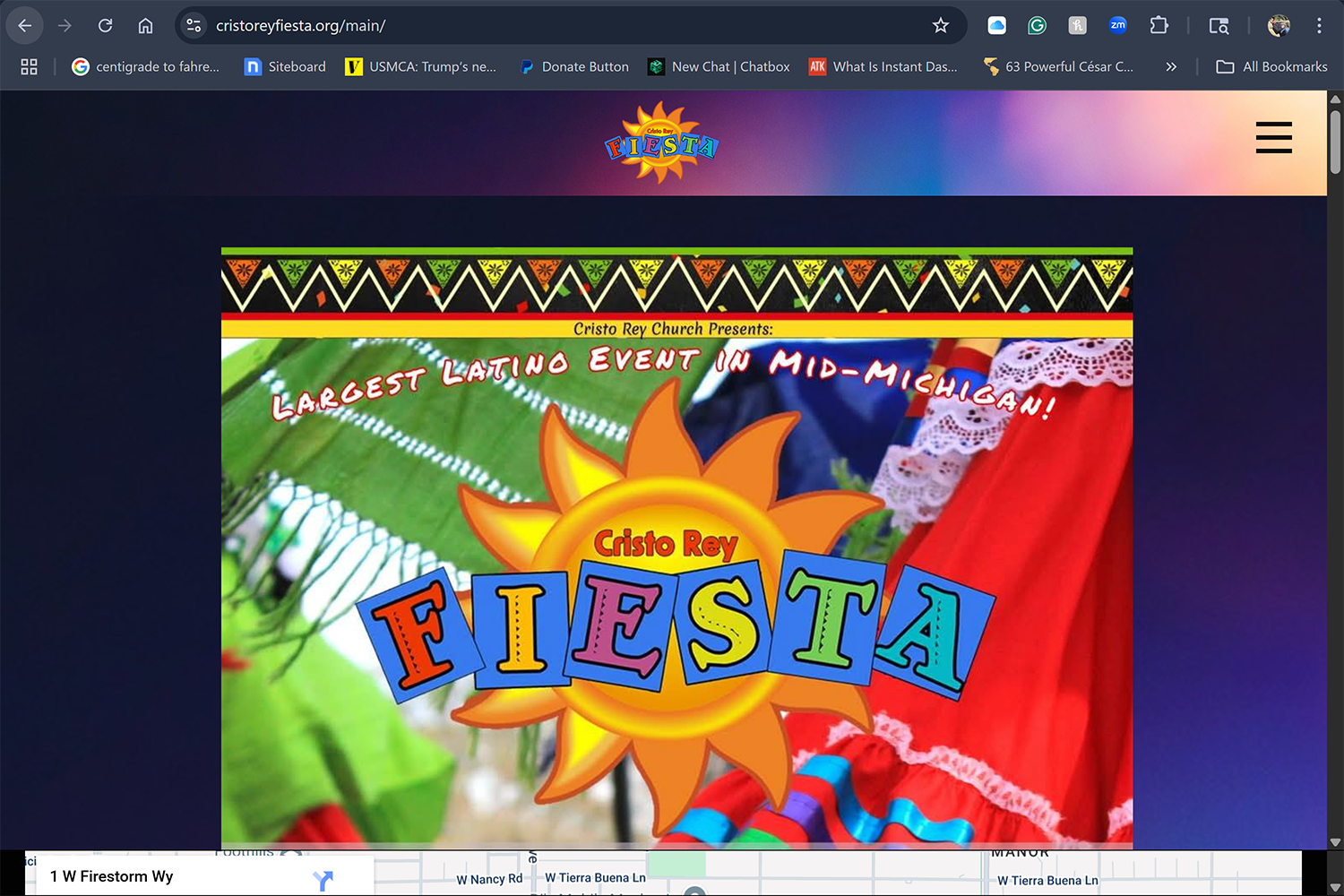Open the Chrome three-dot menu

(x=1319, y=25)
